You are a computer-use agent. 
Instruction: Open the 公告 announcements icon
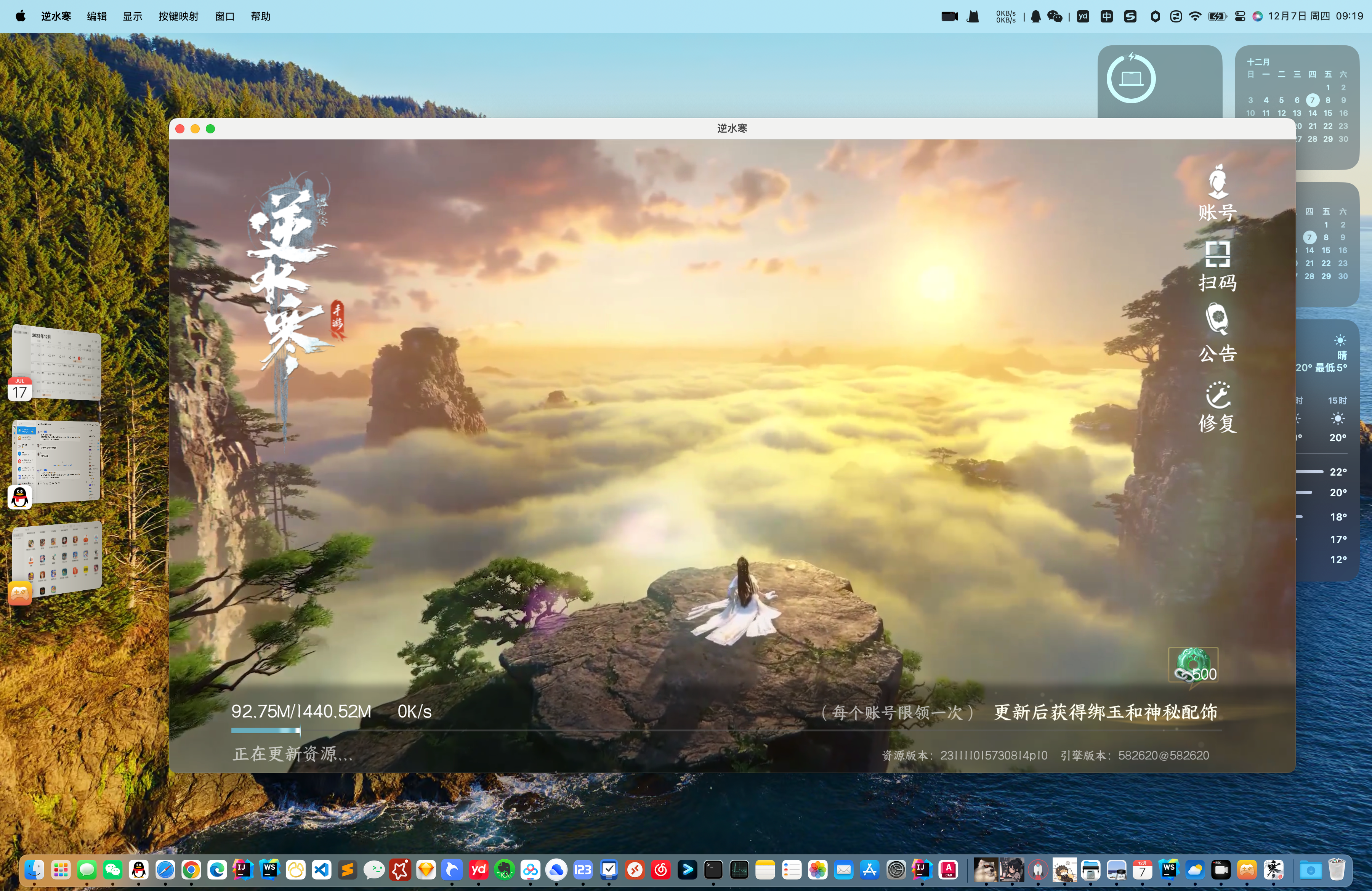pyautogui.click(x=1217, y=333)
